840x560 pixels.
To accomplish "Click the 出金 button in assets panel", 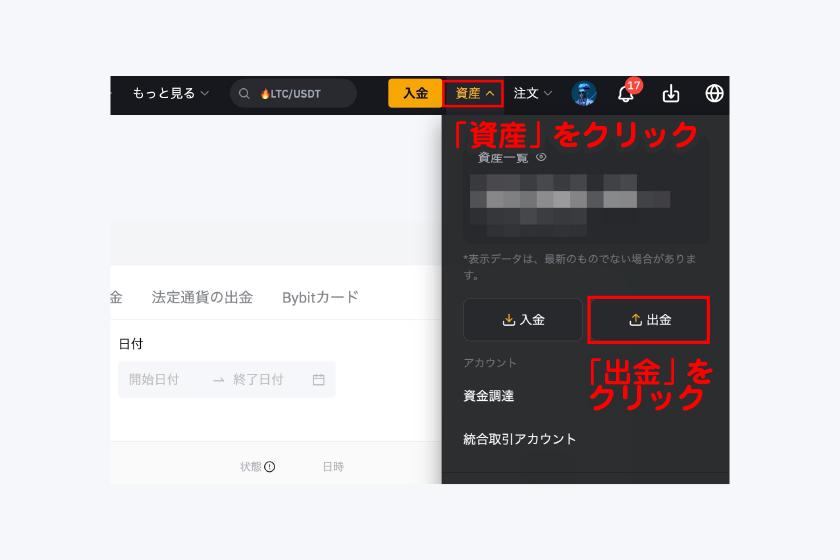I will 649,320.
